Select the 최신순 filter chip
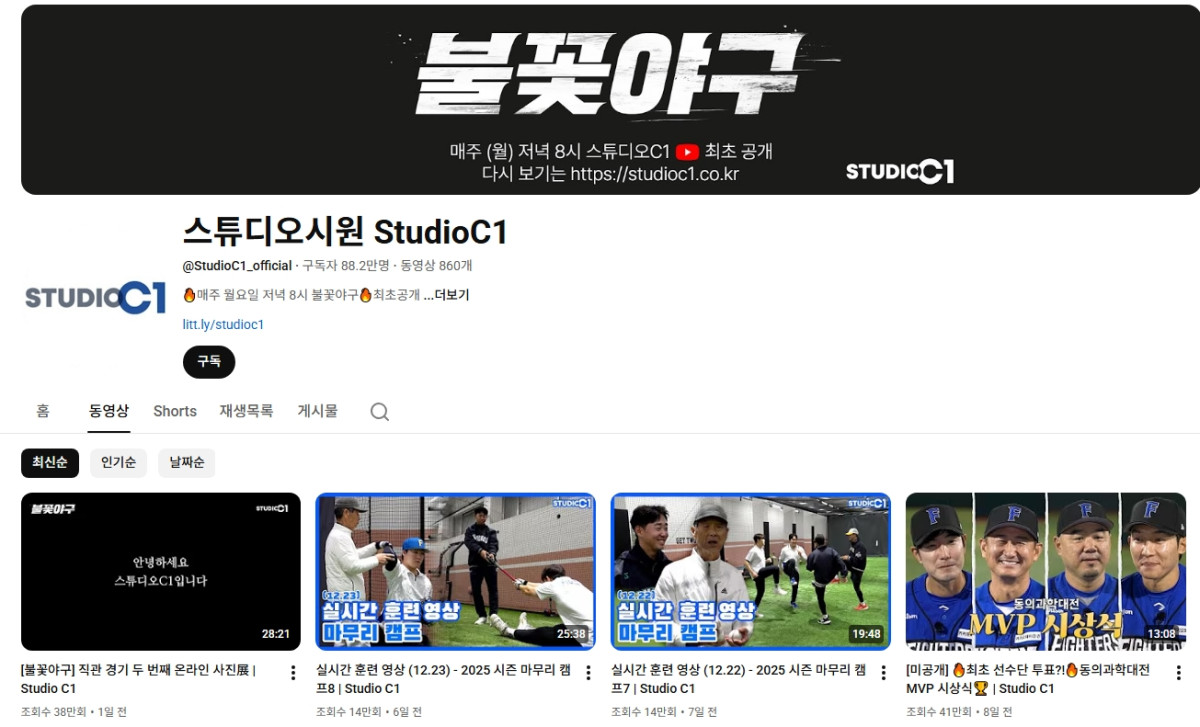1200x727 pixels. (x=50, y=463)
